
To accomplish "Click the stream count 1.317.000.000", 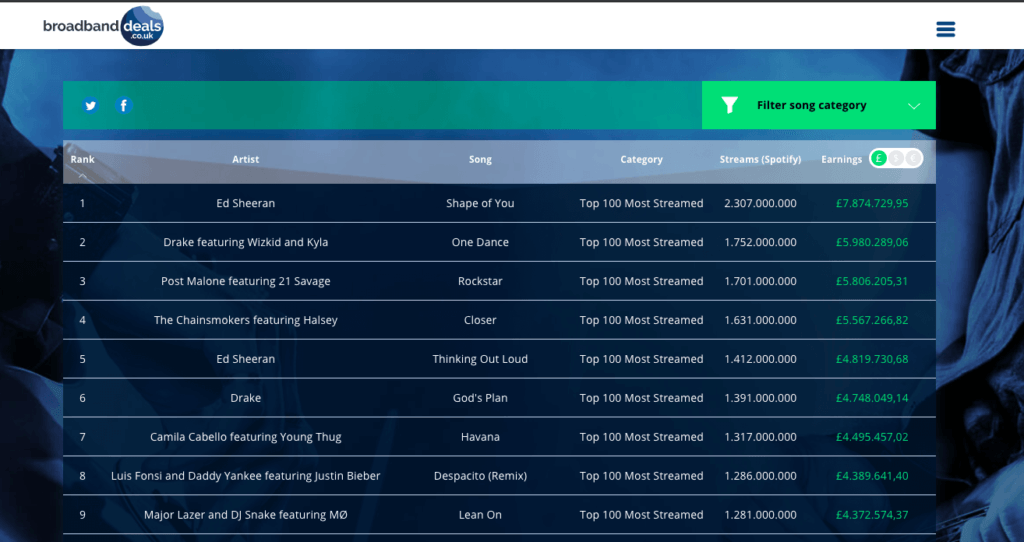I will pos(760,437).
